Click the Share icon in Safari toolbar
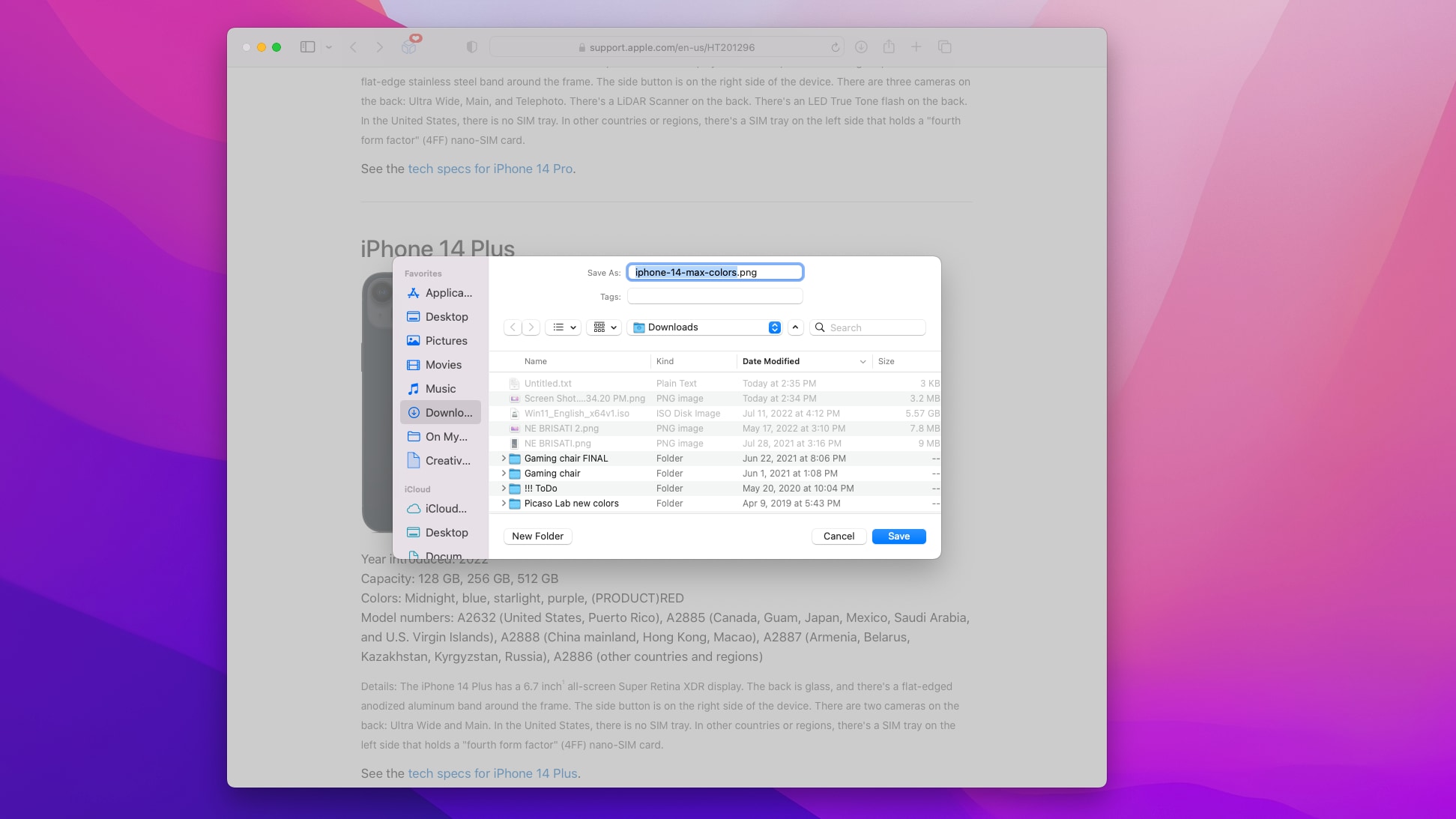This screenshot has width=1456, height=819. [x=889, y=47]
